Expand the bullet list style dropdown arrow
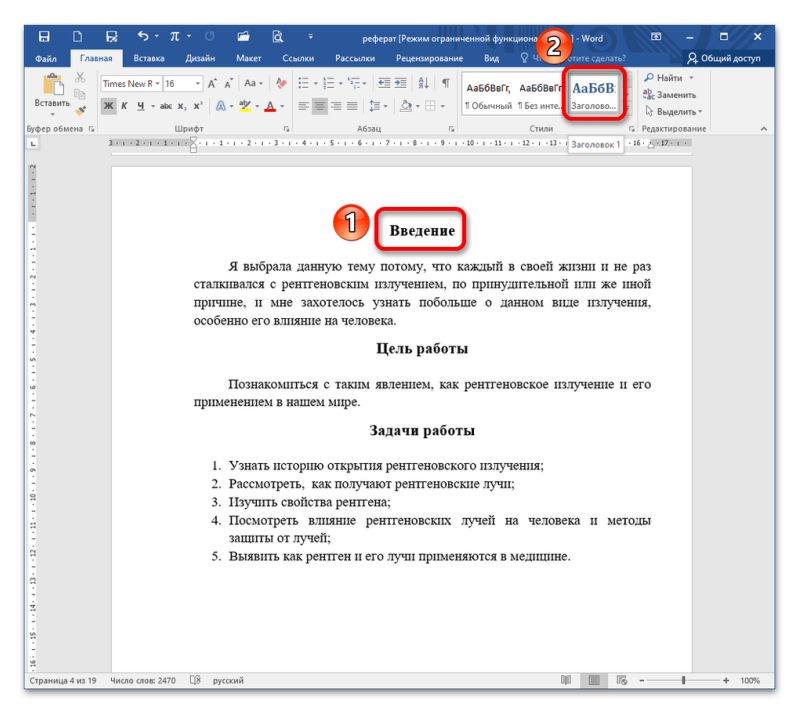Viewport: 800px width, 714px height. tap(315, 84)
